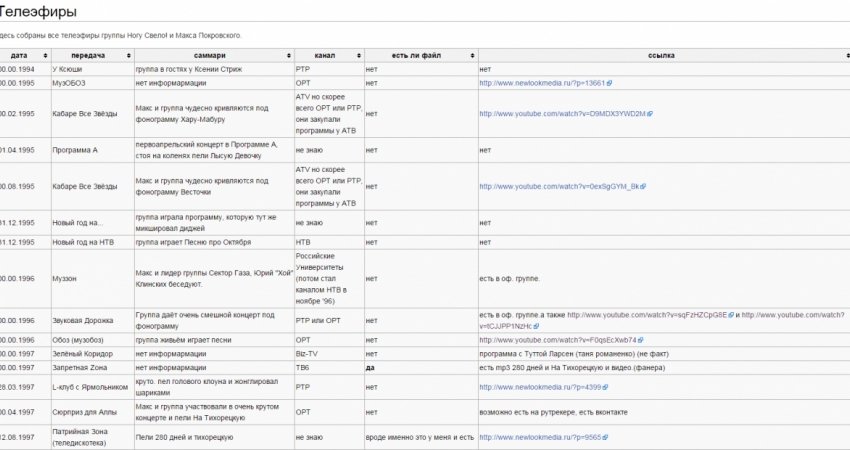Click external-link icon after the D9MDX3YWD2M YouTube URL
The width and height of the screenshot is (850, 450).
650,114
